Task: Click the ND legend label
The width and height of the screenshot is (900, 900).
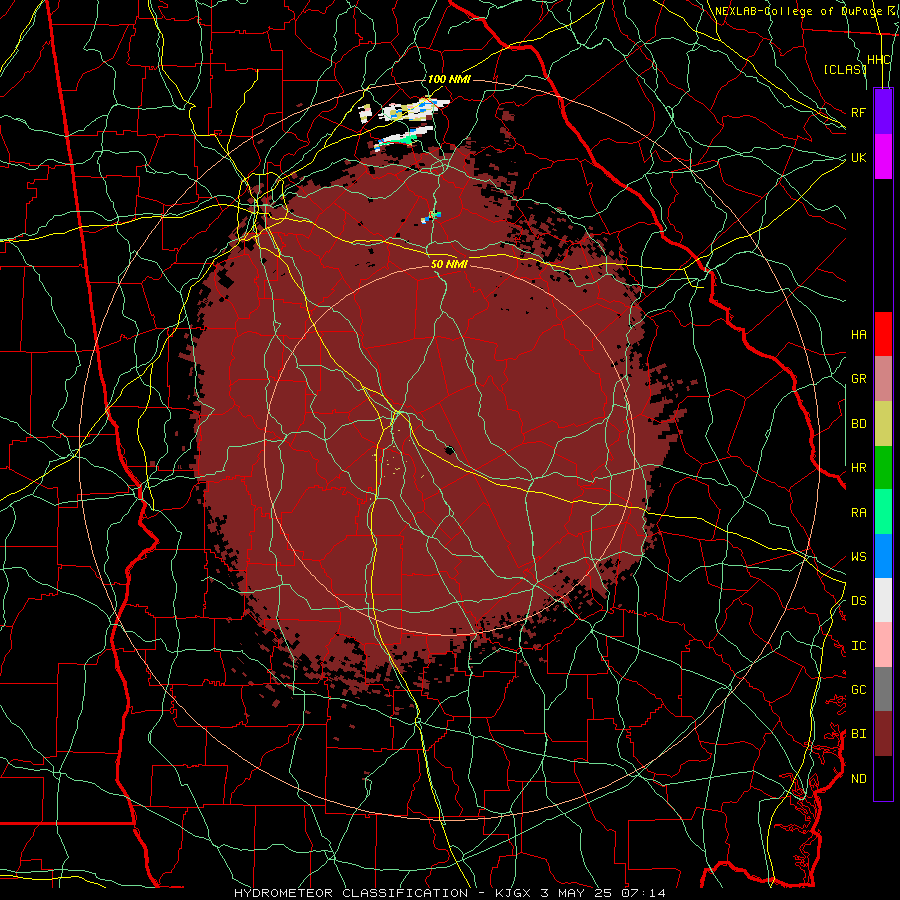Action: (858, 778)
